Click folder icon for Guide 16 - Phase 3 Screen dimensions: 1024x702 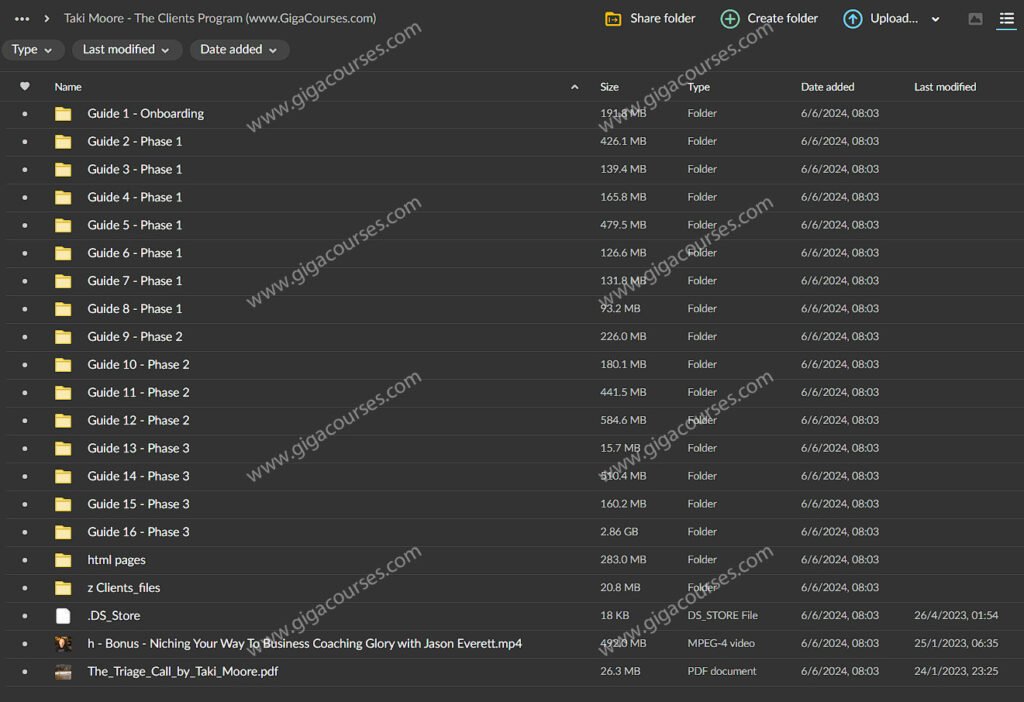[x=63, y=532]
